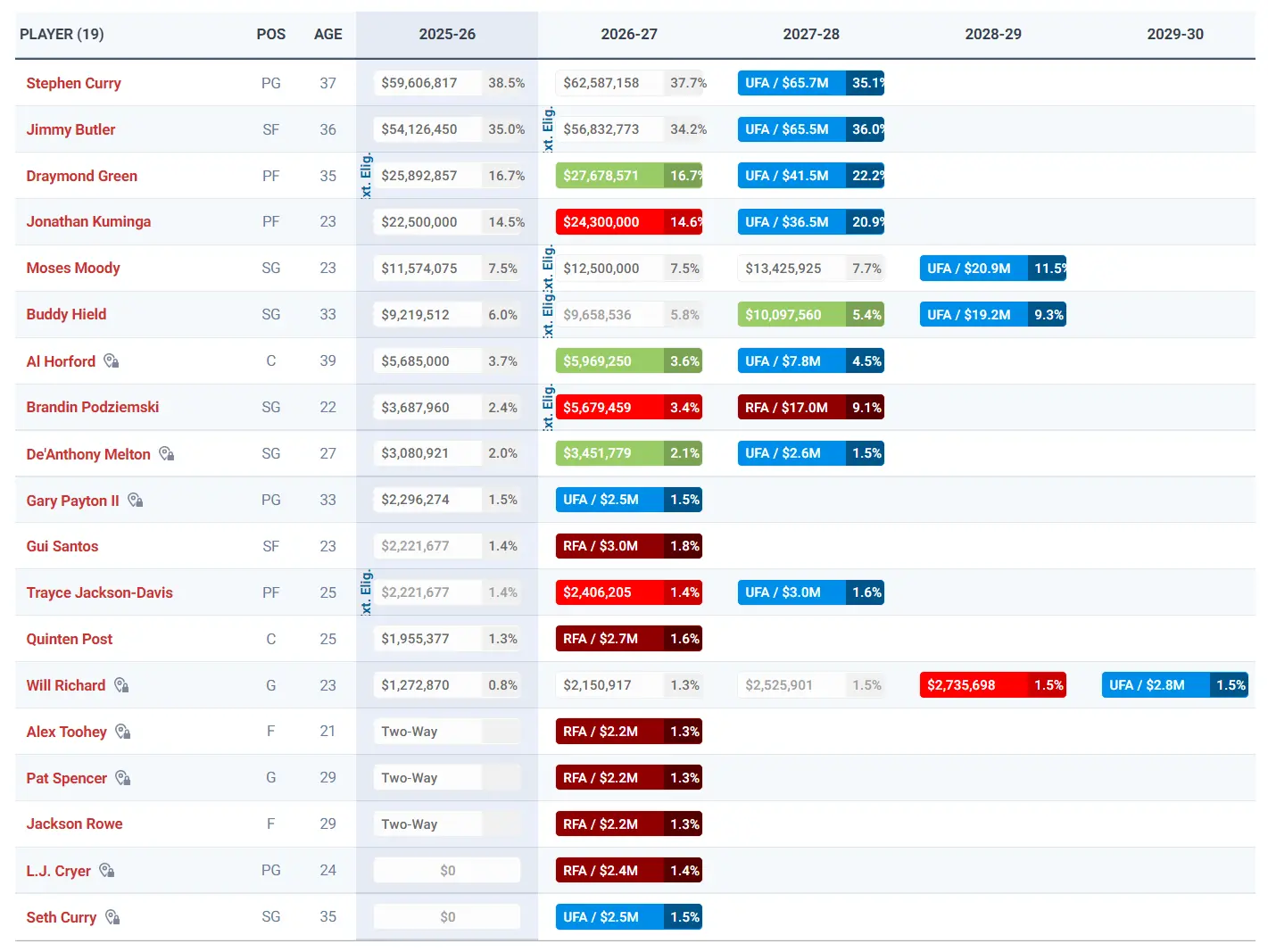Screen dimensions: 1268x952
Task: Click the pin-lock icon beside De'Anthony Melton
Action: (x=166, y=453)
